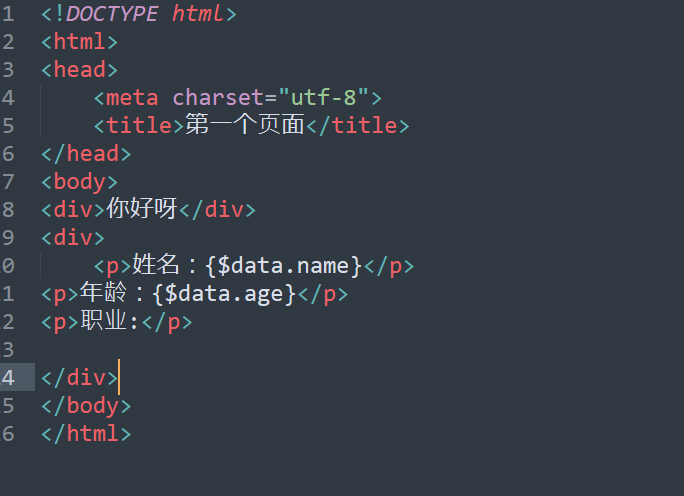
Task: Click the closing head tag
Action: pos(86,154)
